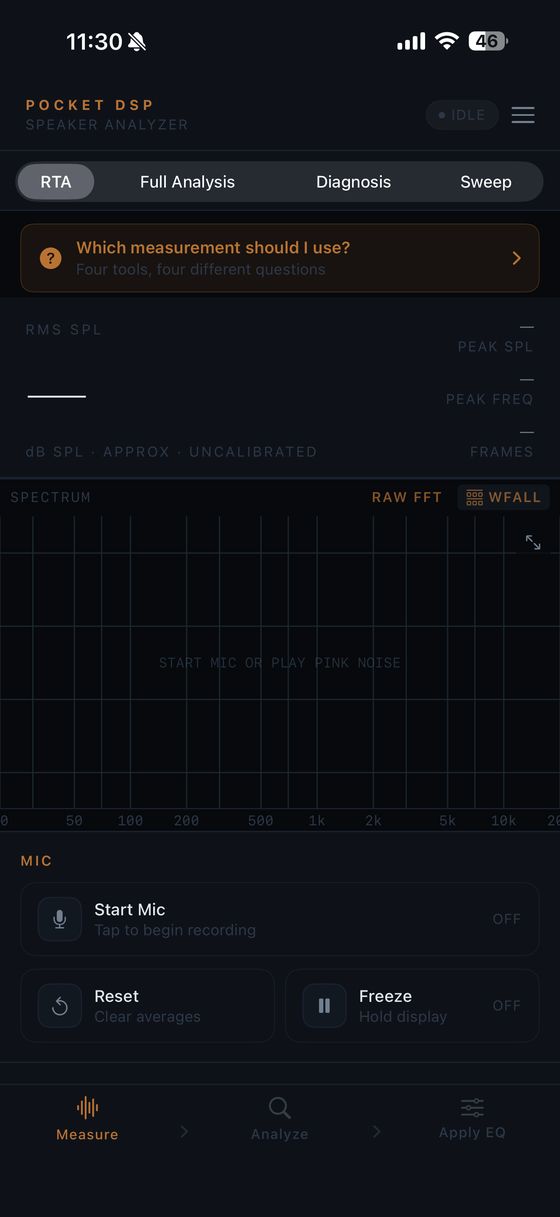Tap the Wi-Fi status icon
The image size is (560, 1217).
pyautogui.click(x=447, y=41)
